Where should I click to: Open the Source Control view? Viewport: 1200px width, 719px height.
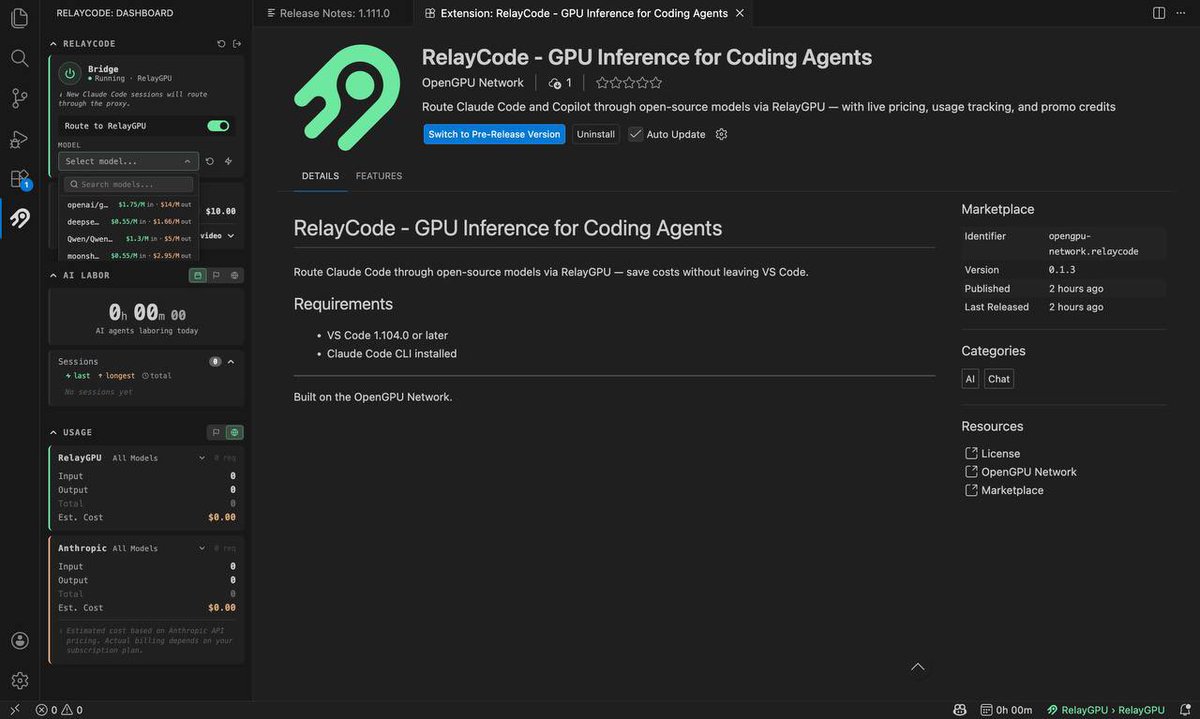tap(19, 98)
